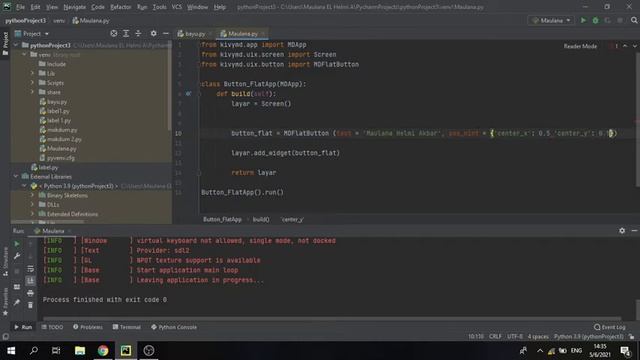Expand the DLLs folder node
Image resolution: width=640 pixels, height=360 pixels.
32,204
